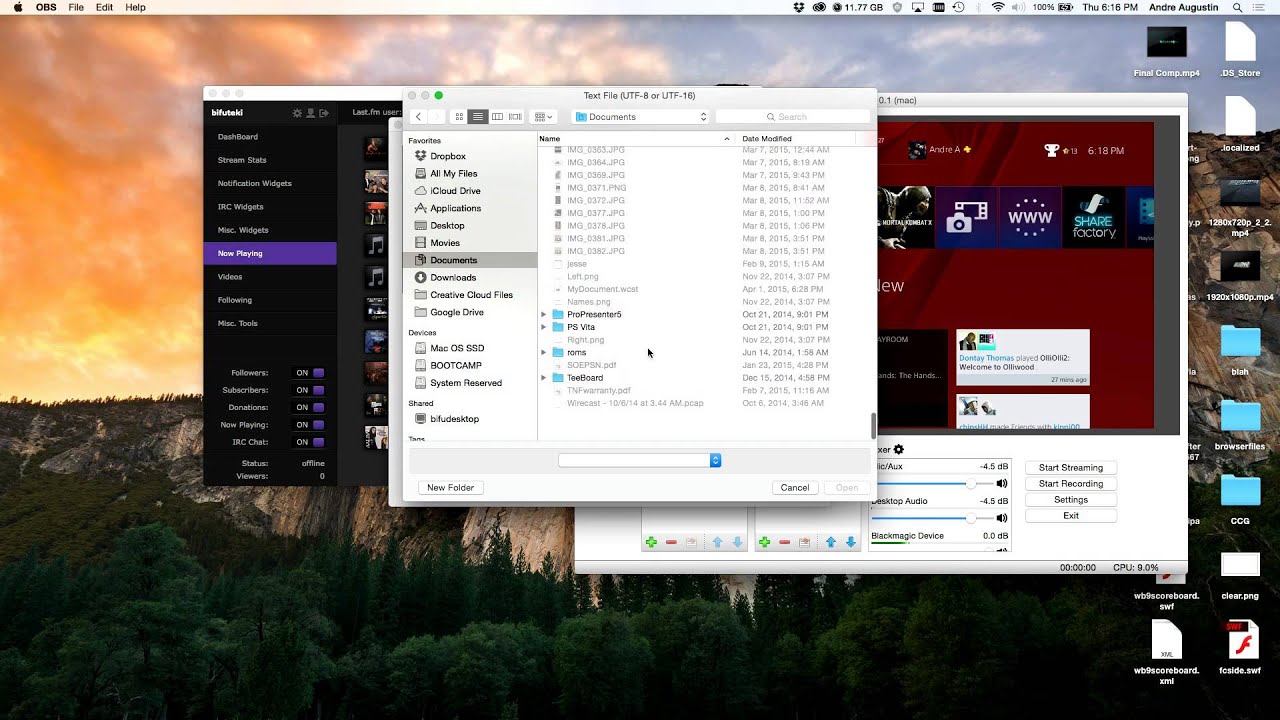Remove source with the Sources minus icon

click(x=784, y=542)
